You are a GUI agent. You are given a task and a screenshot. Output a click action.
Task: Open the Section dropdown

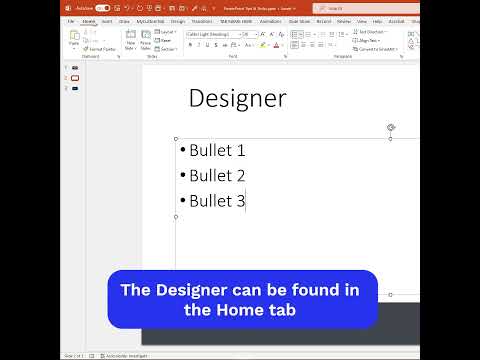click(166, 49)
